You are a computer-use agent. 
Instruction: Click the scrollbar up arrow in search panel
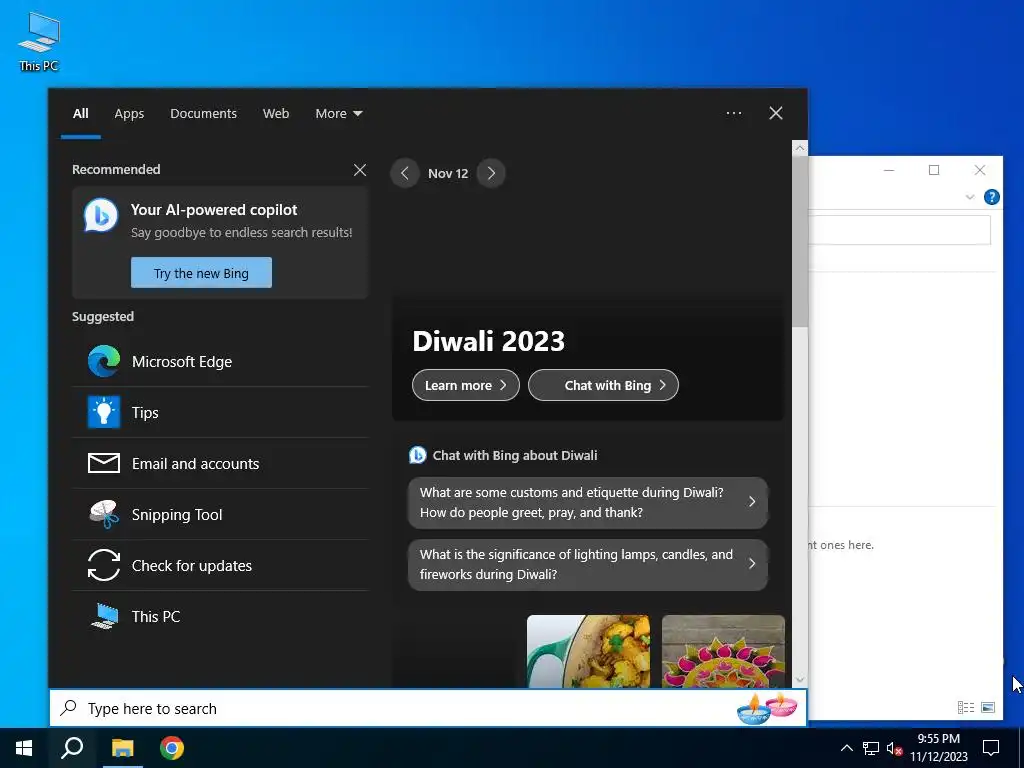(800, 148)
